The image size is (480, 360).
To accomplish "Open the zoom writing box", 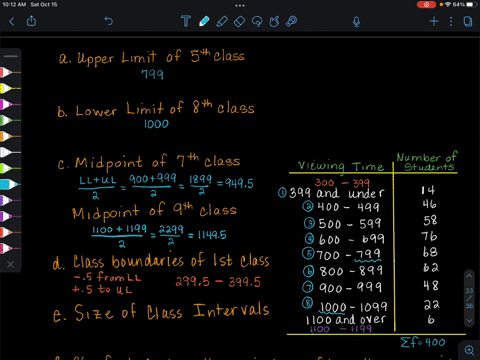I will (470, 350).
